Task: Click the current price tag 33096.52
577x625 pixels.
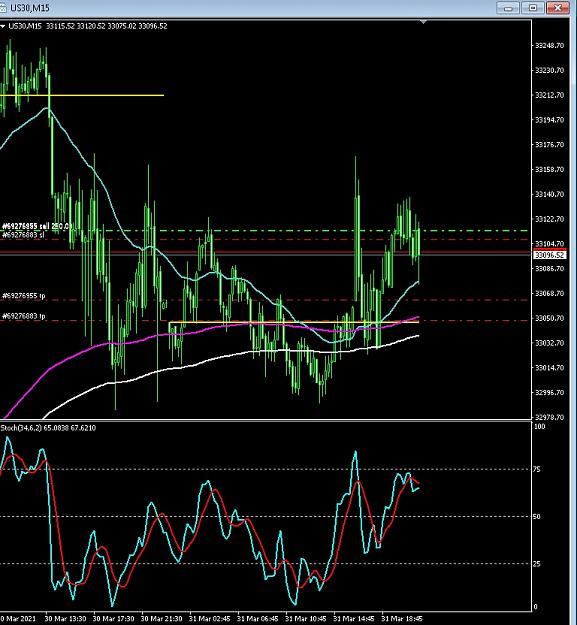Action: (550, 255)
